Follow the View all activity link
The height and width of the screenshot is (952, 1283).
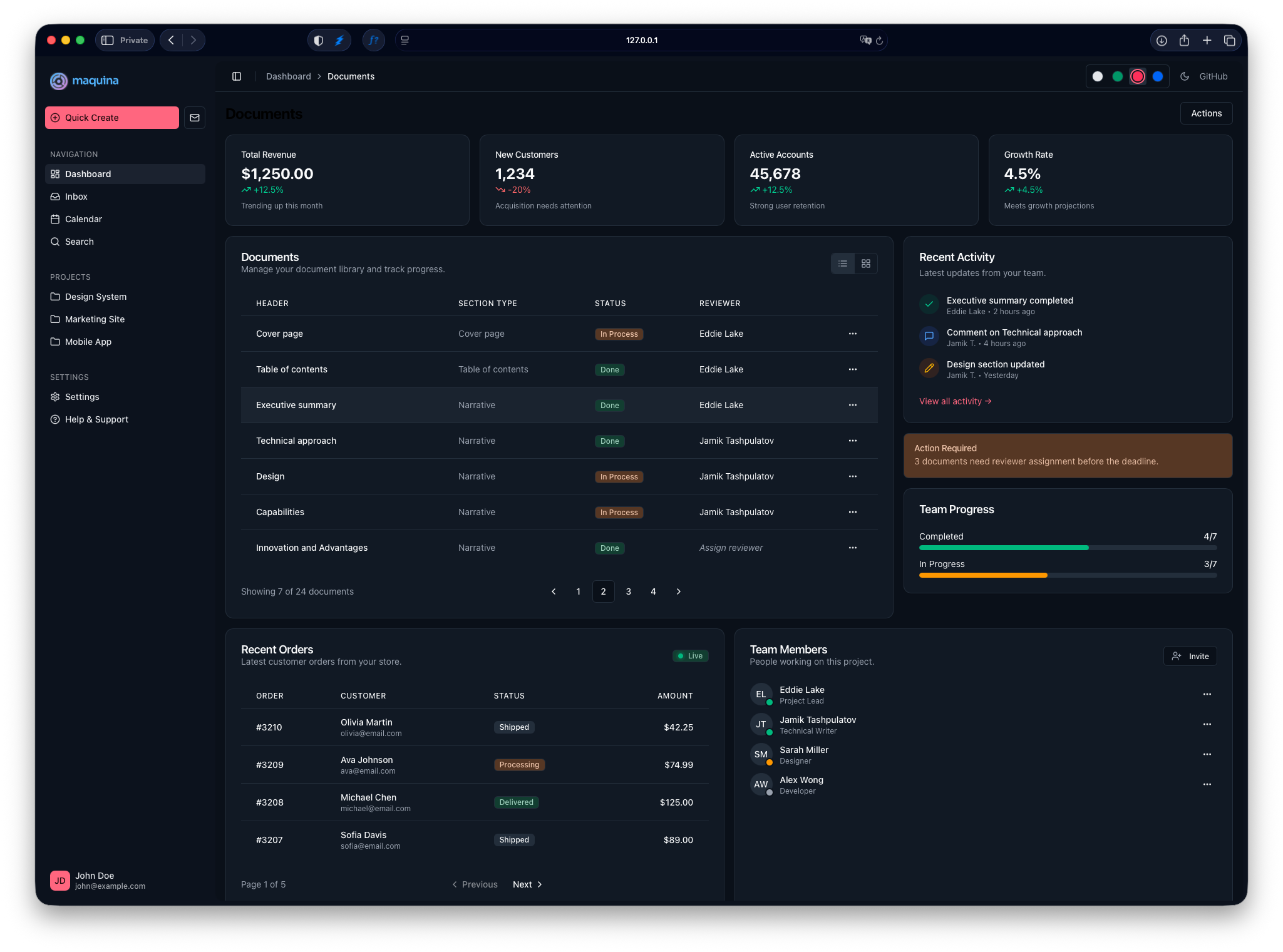click(955, 401)
